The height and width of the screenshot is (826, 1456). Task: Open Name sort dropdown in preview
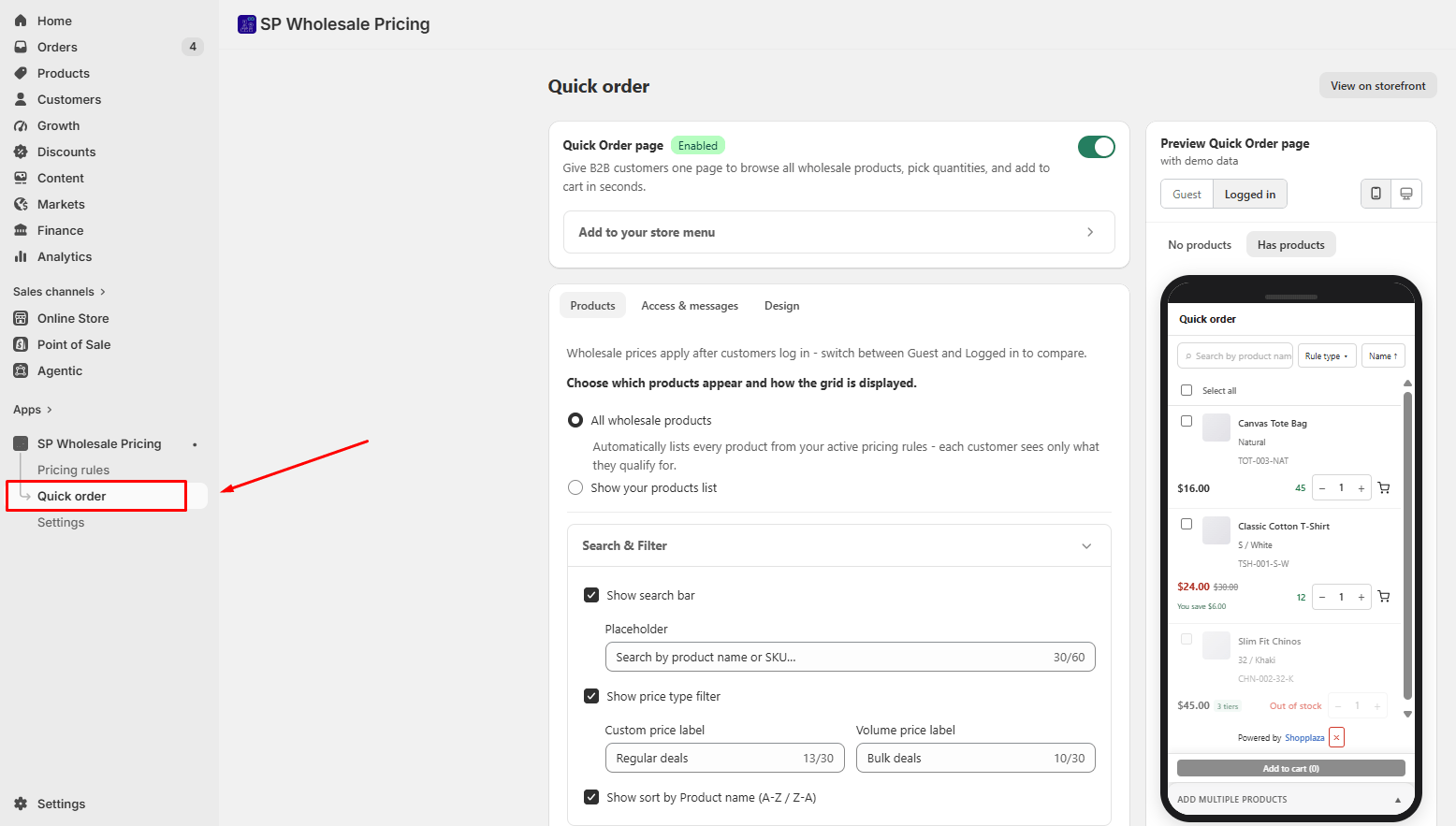(1383, 355)
